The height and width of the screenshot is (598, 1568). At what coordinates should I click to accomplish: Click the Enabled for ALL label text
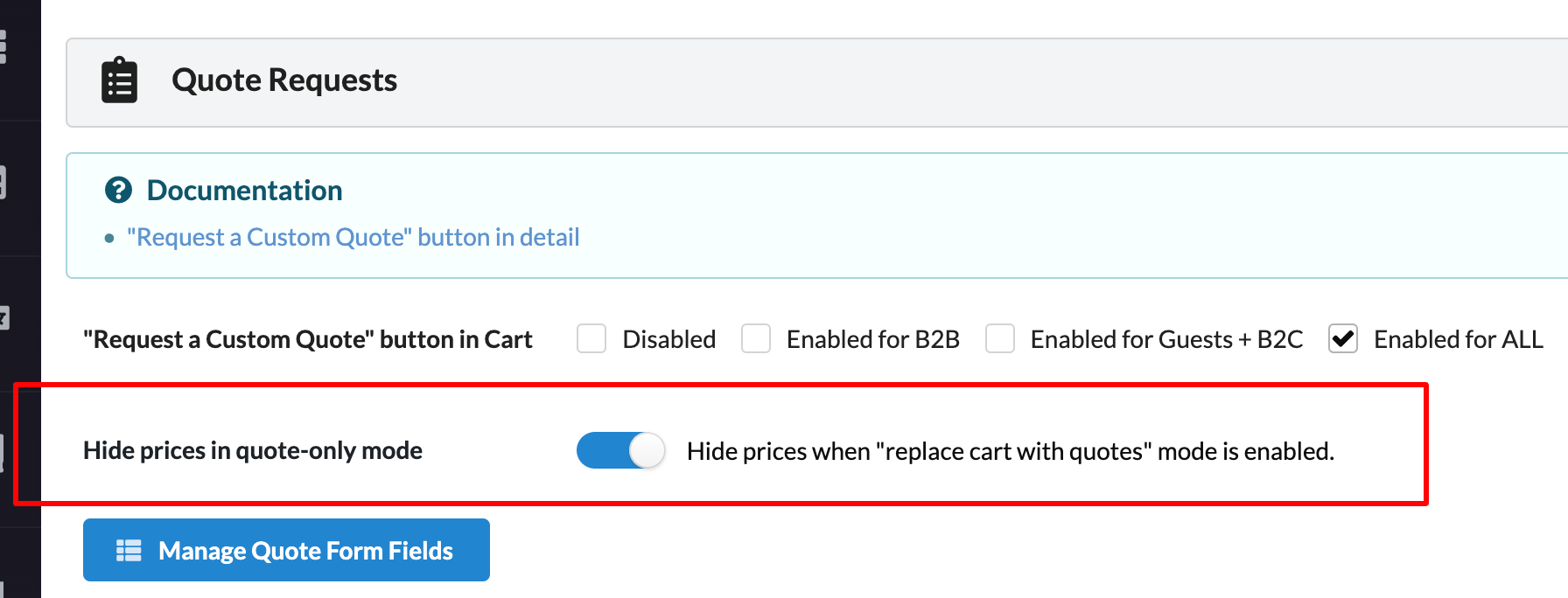coord(1459,339)
